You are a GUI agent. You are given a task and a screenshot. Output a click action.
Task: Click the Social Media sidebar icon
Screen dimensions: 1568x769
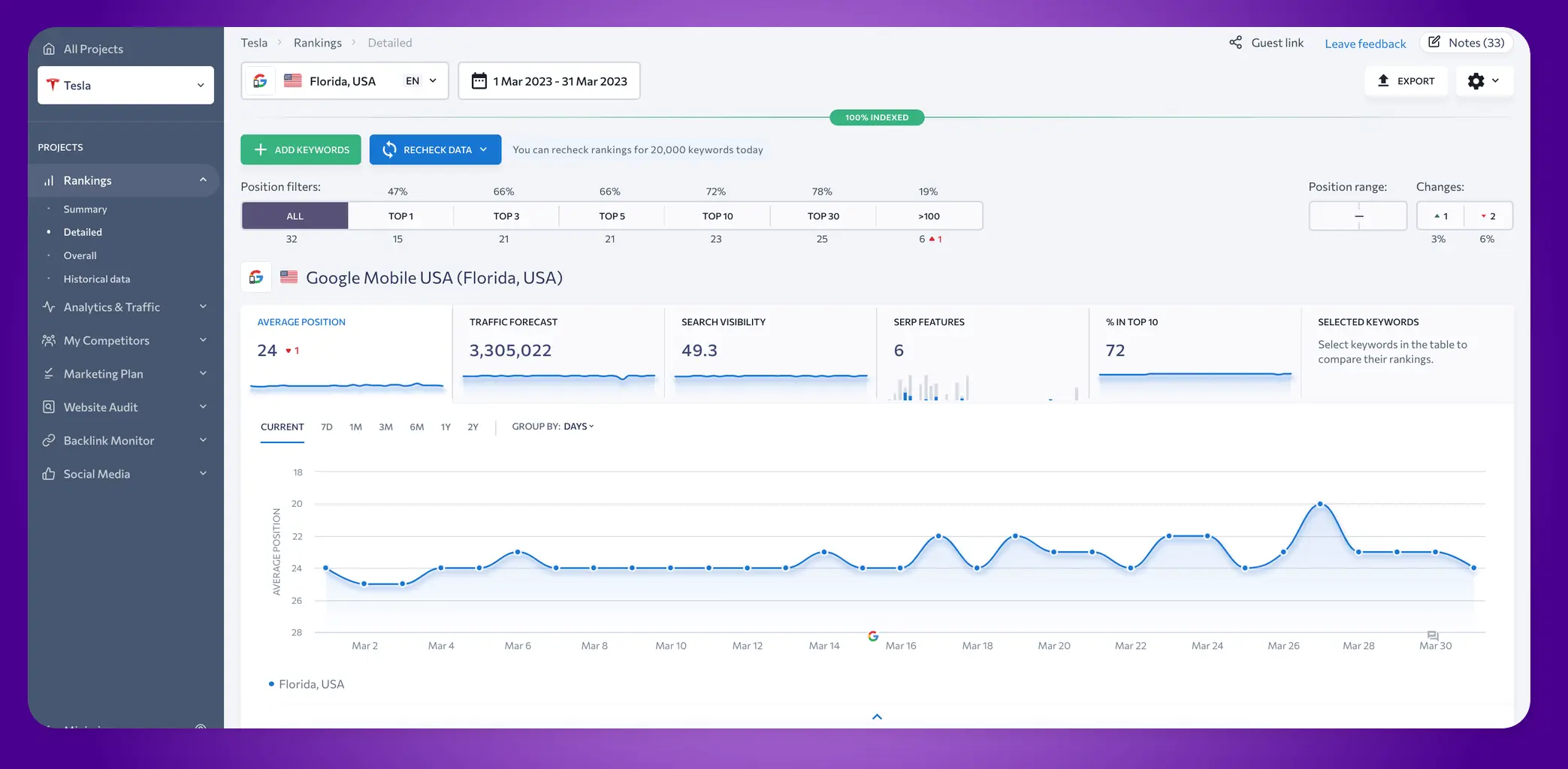48,473
